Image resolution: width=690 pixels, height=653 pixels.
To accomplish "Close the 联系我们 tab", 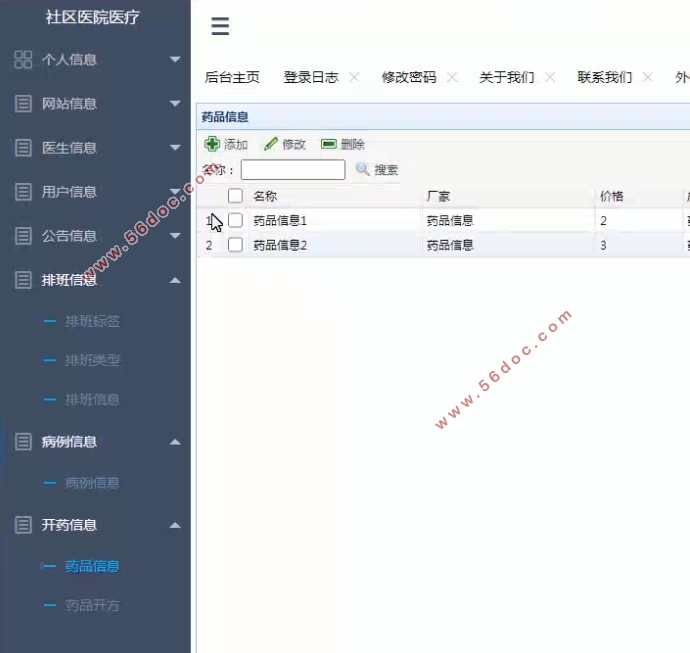I will coord(648,77).
